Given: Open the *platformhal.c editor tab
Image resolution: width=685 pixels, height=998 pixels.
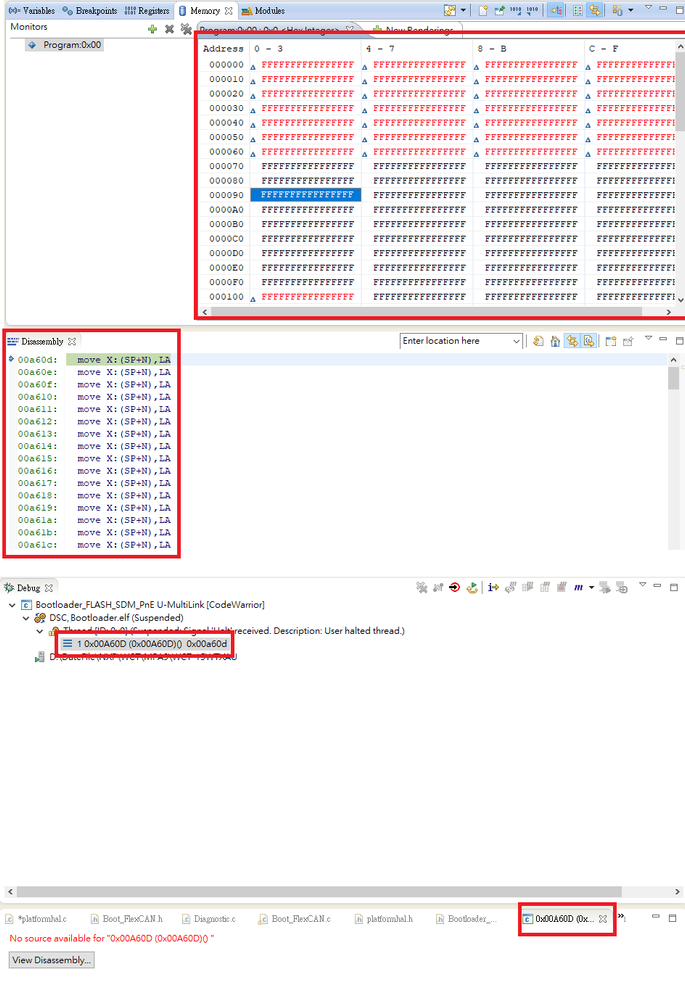Looking at the screenshot, I should 36,919.
